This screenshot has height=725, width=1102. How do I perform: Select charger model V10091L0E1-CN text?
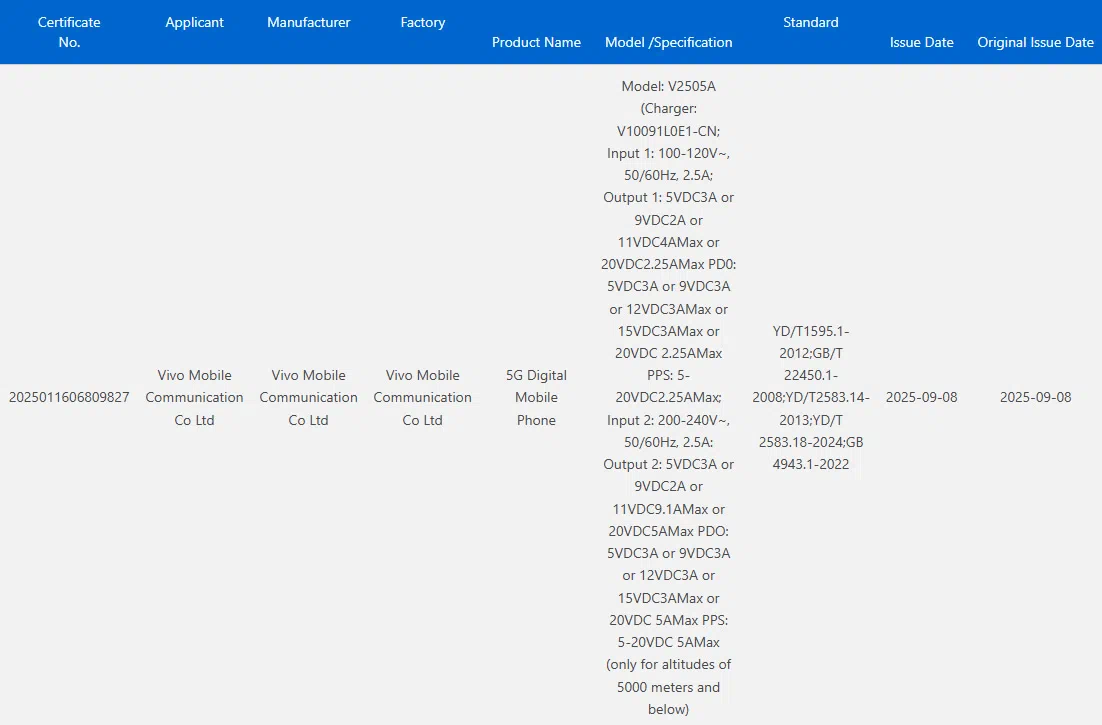point(668,131)
